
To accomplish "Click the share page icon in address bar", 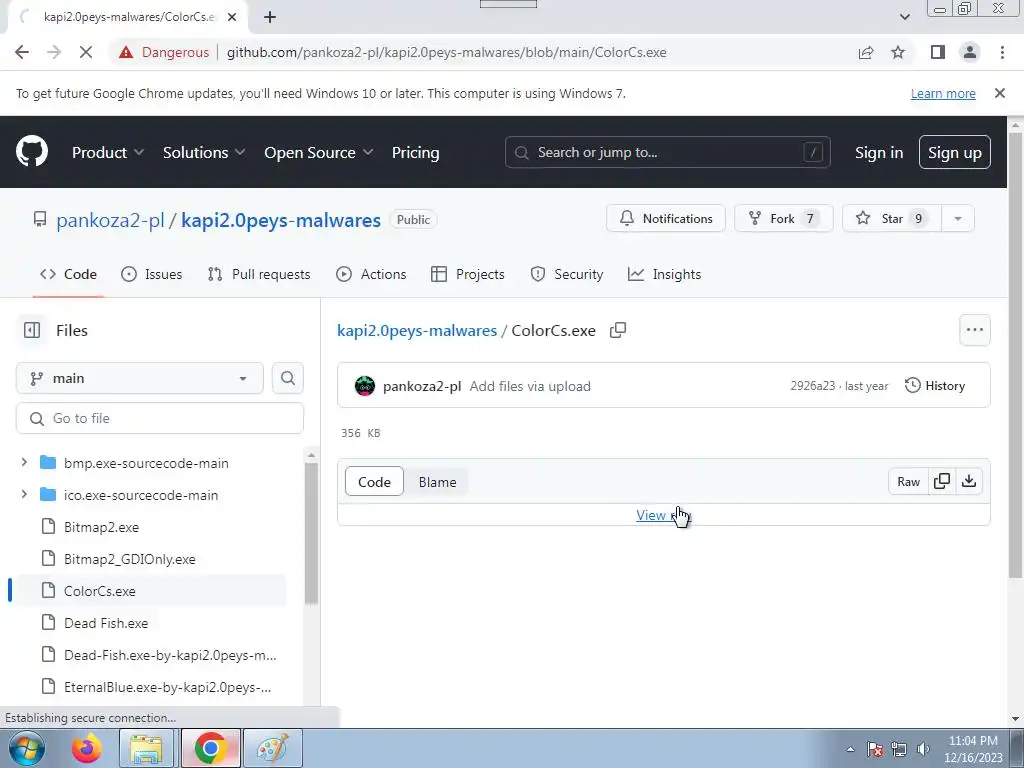I will [866, 52].
